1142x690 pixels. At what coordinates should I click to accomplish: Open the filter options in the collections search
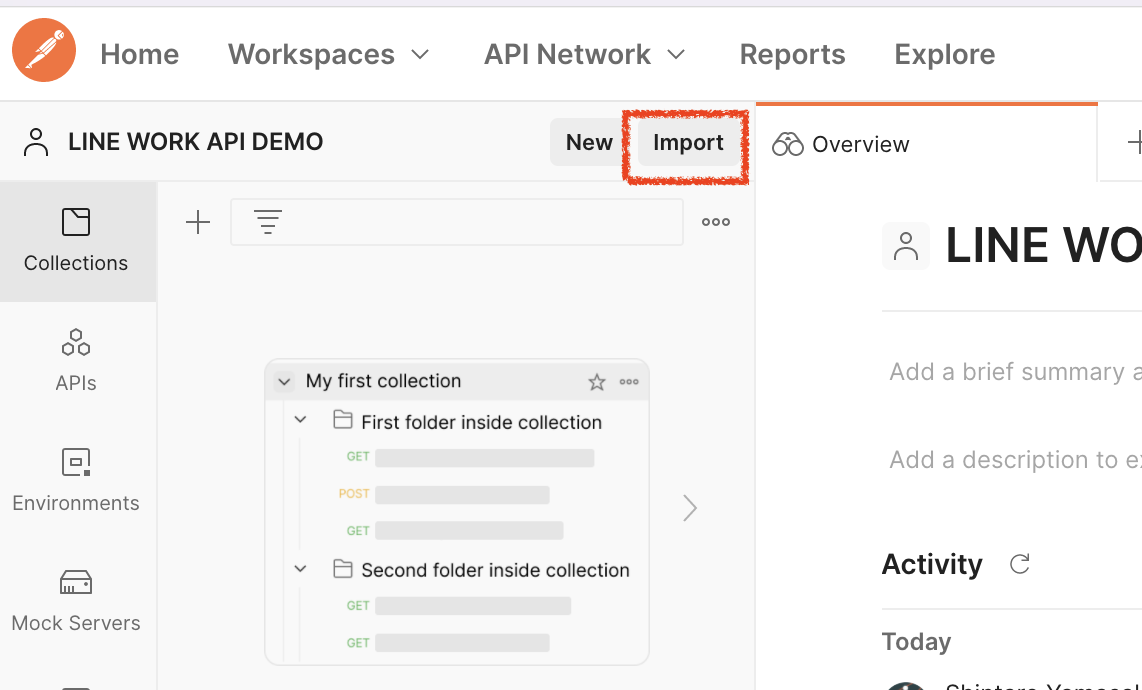click(267, 222)
